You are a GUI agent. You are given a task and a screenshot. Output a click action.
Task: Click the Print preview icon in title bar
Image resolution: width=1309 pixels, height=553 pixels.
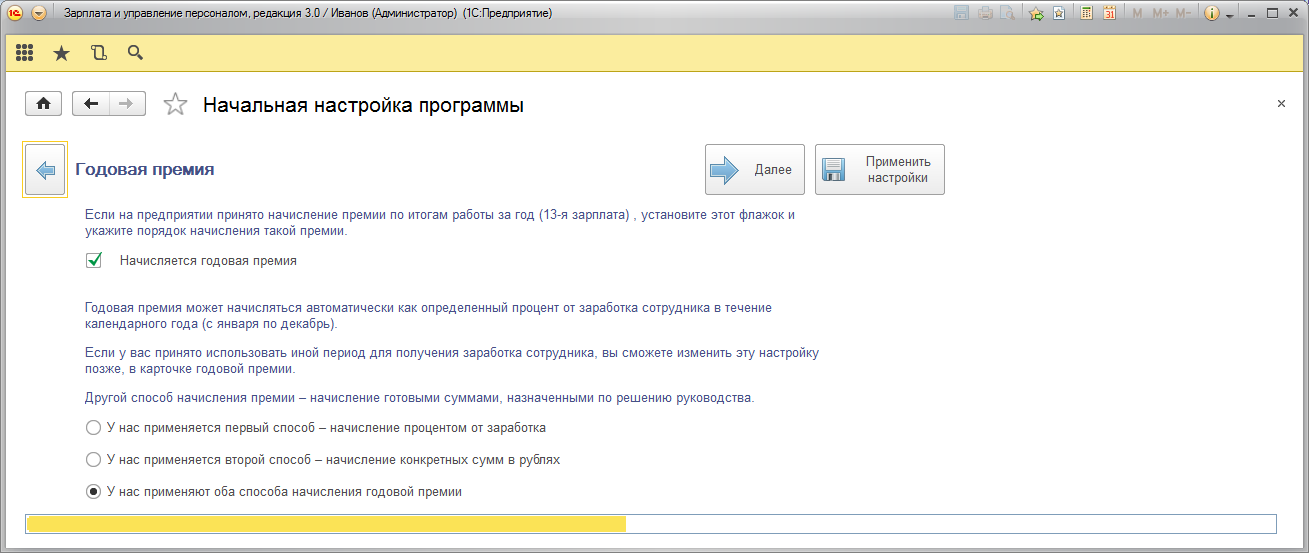[x=1007, y=14]
